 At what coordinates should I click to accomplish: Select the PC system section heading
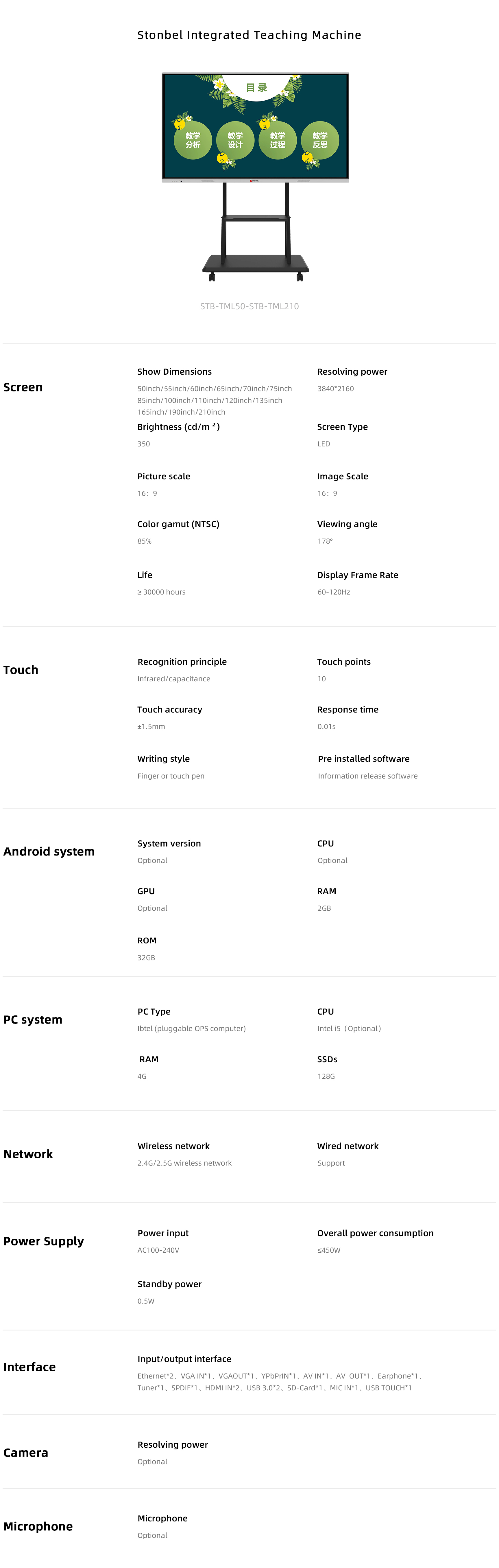33,1019
